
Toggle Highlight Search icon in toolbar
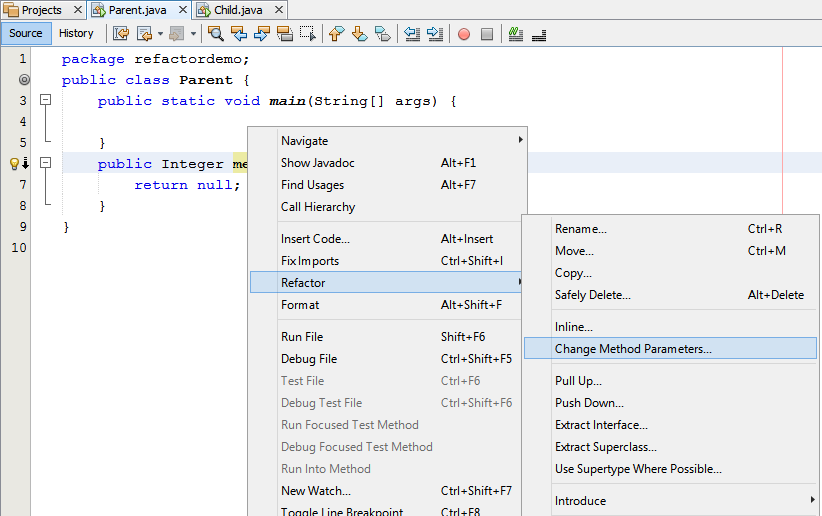tap(285, 33)
